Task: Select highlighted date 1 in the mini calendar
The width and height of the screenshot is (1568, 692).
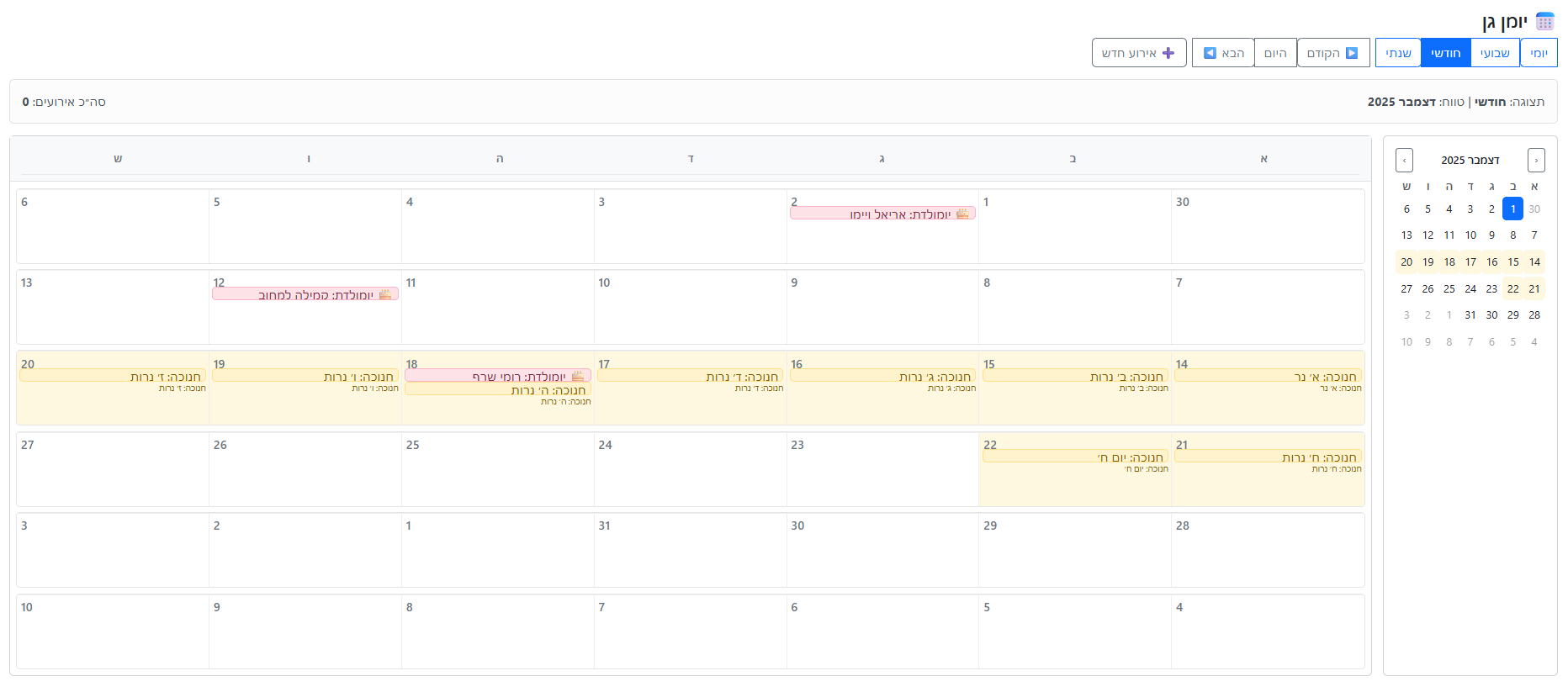Action: 1512,209
